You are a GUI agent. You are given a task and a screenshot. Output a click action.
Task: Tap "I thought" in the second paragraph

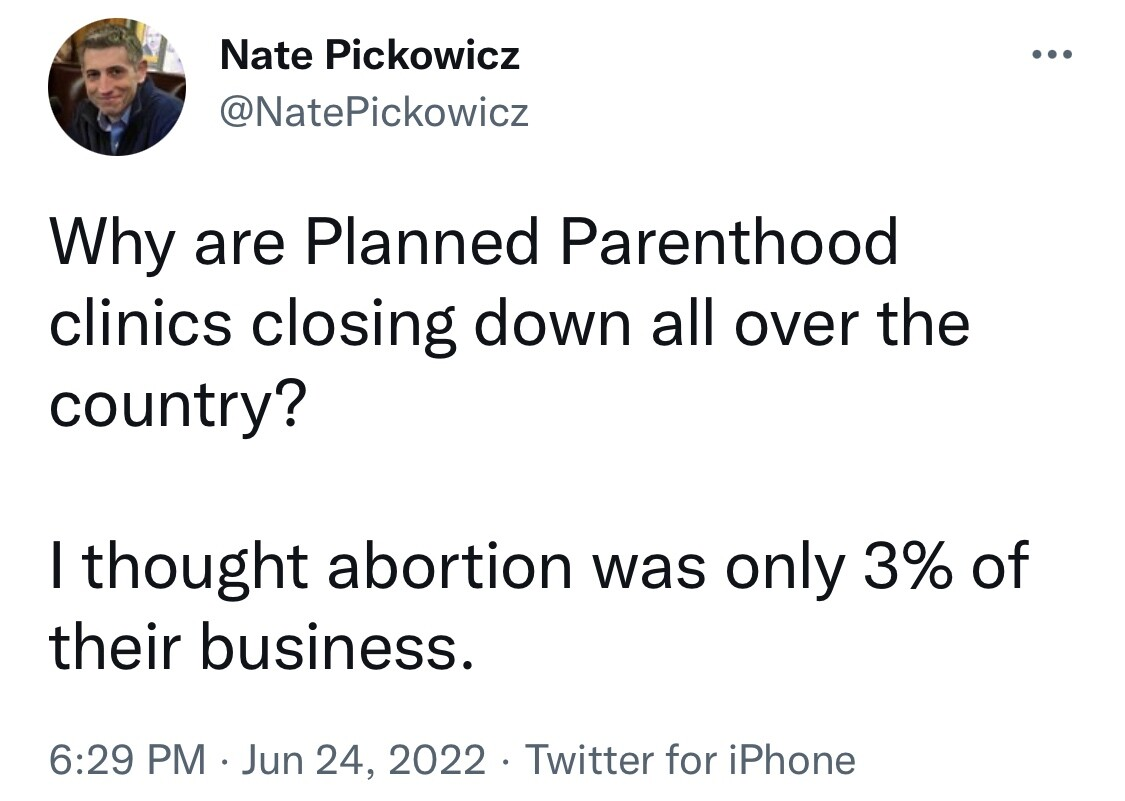pos(180,567)
